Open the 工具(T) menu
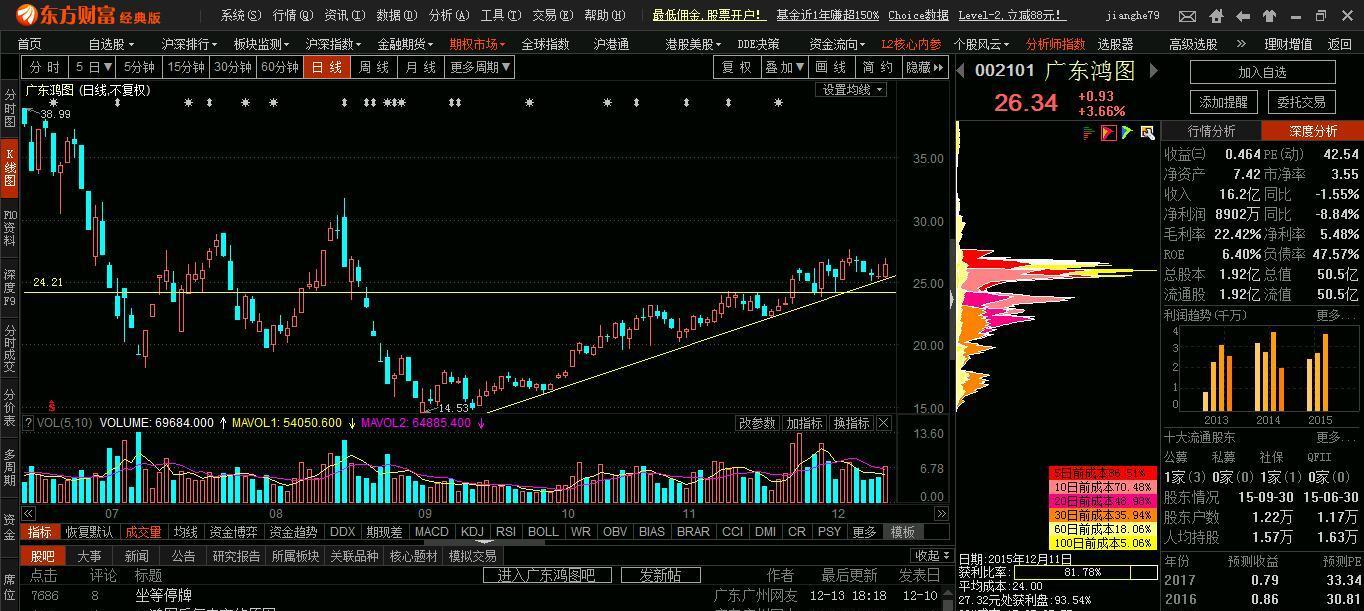 pyautogui.click(x=501, y=16)
